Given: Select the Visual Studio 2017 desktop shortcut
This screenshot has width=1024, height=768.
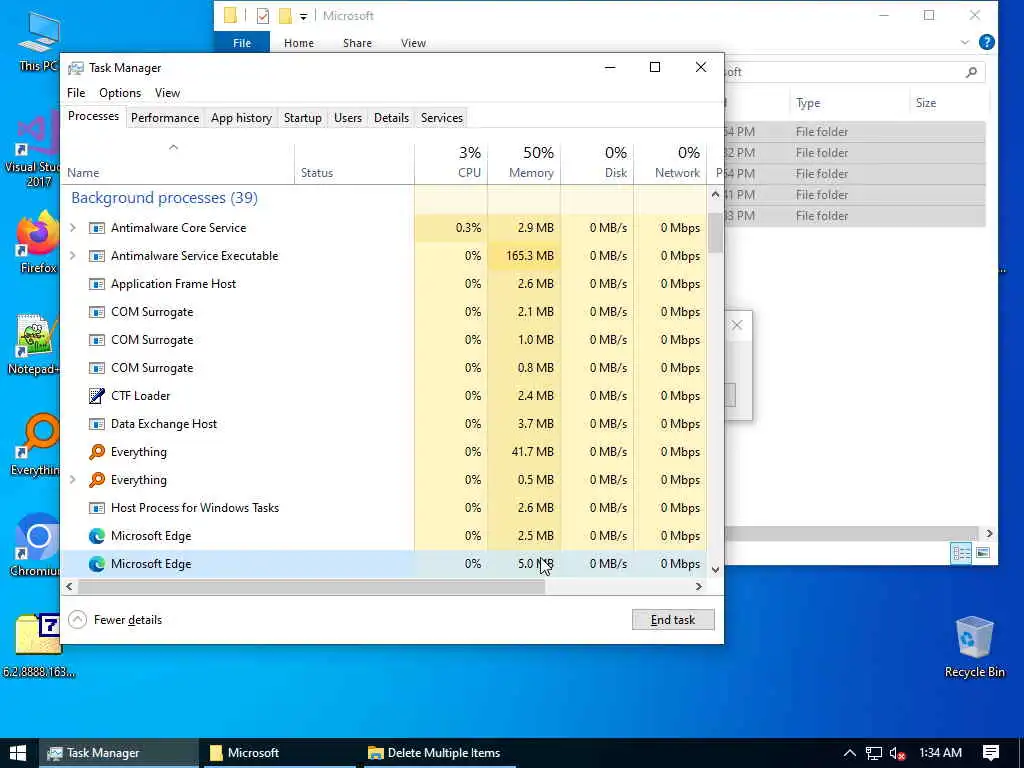Looking at the screenshot, I should (x=34, y=150).
